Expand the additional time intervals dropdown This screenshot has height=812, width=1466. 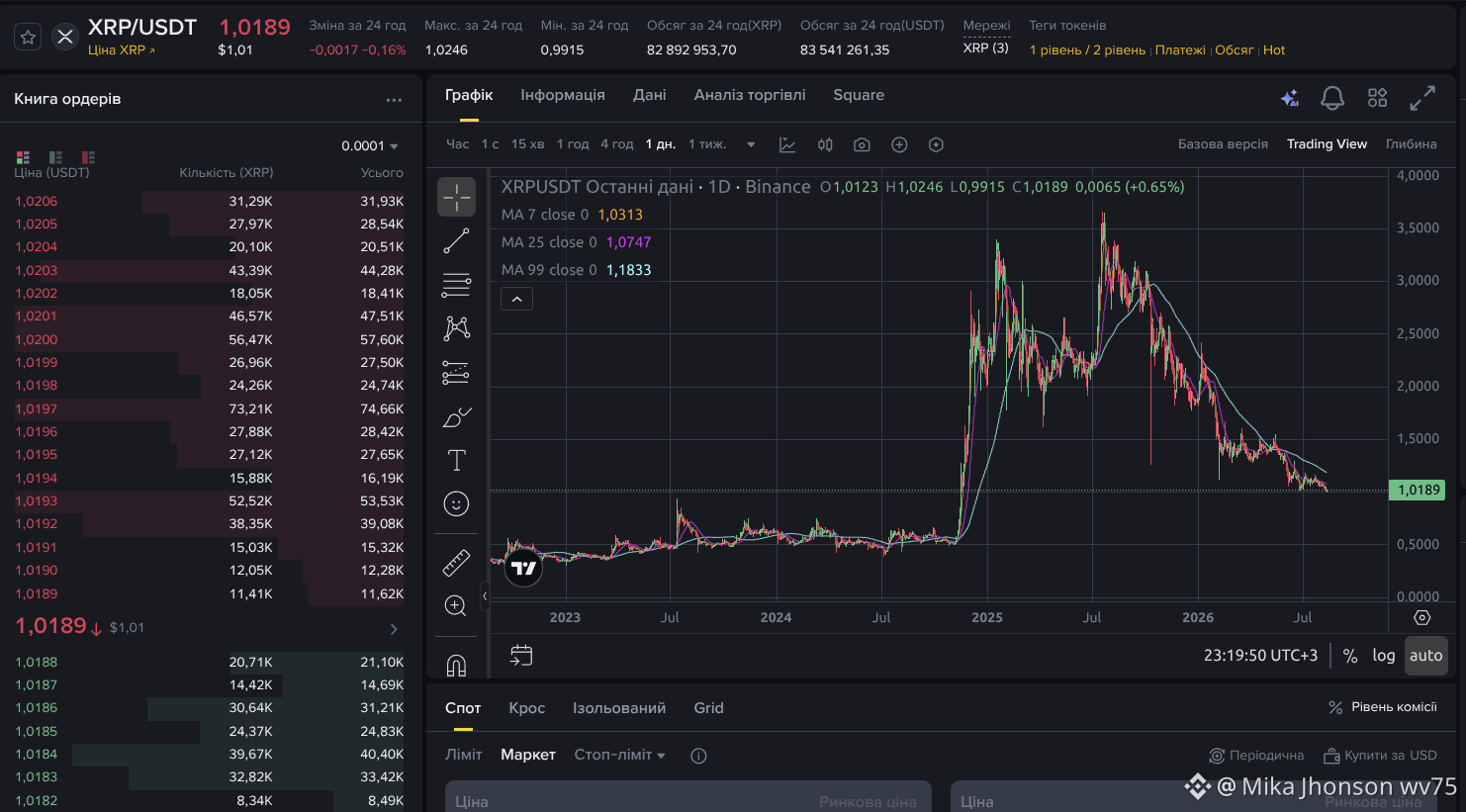click(751, 144)
